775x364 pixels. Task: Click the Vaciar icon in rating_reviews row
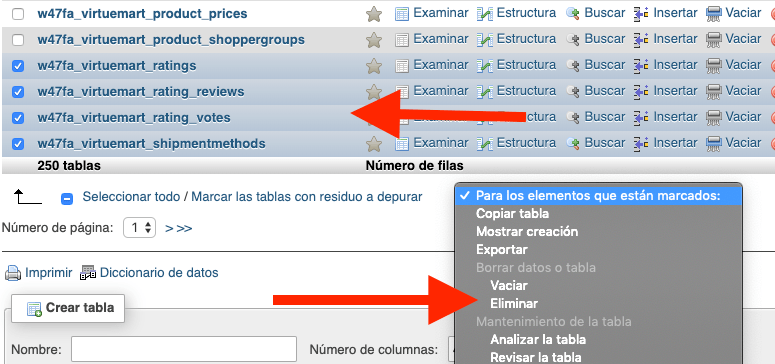714,91
